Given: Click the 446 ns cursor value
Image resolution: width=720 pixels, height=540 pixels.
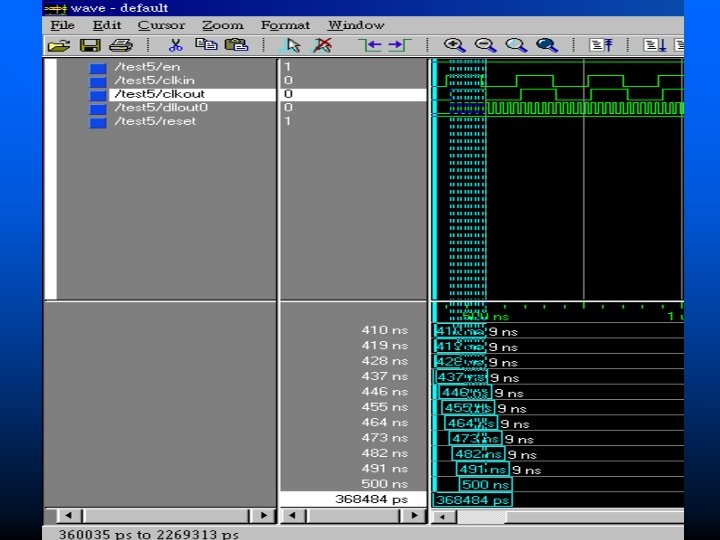Looking at the screenshot, I should pyautogui.click(x=384, y=392).
